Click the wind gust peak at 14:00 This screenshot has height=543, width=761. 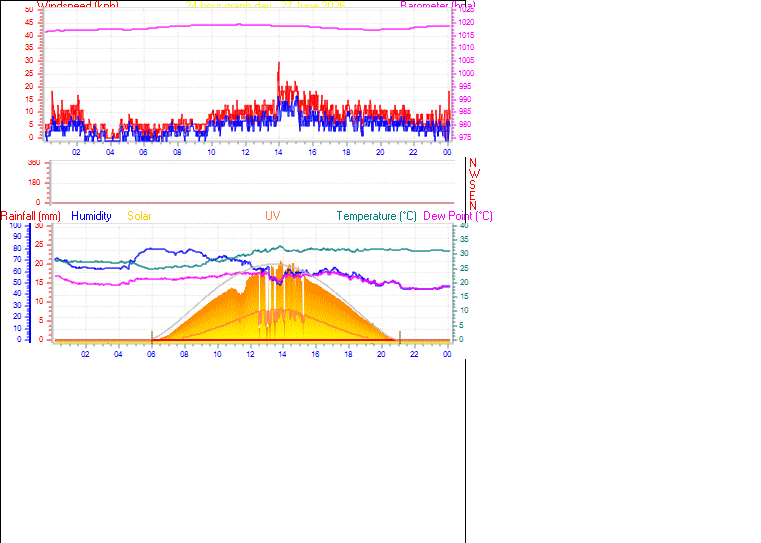[x=279, y=64]
